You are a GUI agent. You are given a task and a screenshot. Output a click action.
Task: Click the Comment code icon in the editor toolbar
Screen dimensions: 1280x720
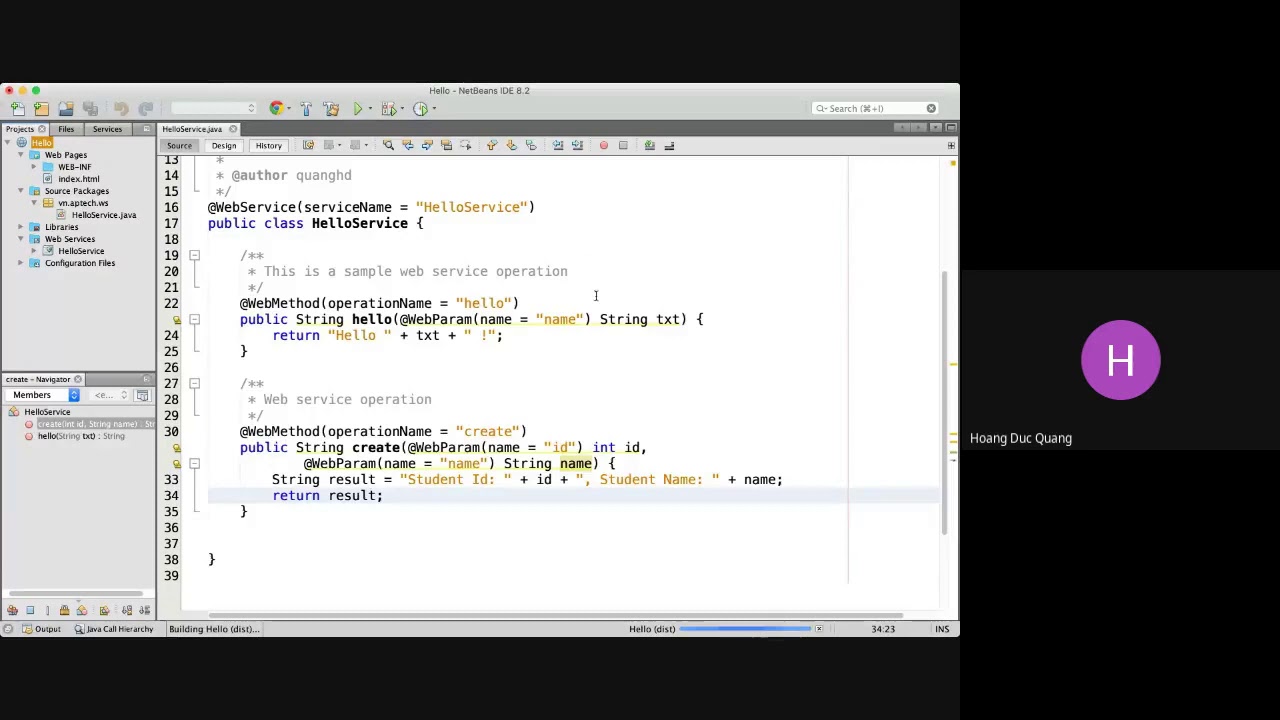(x=649, y=145)
